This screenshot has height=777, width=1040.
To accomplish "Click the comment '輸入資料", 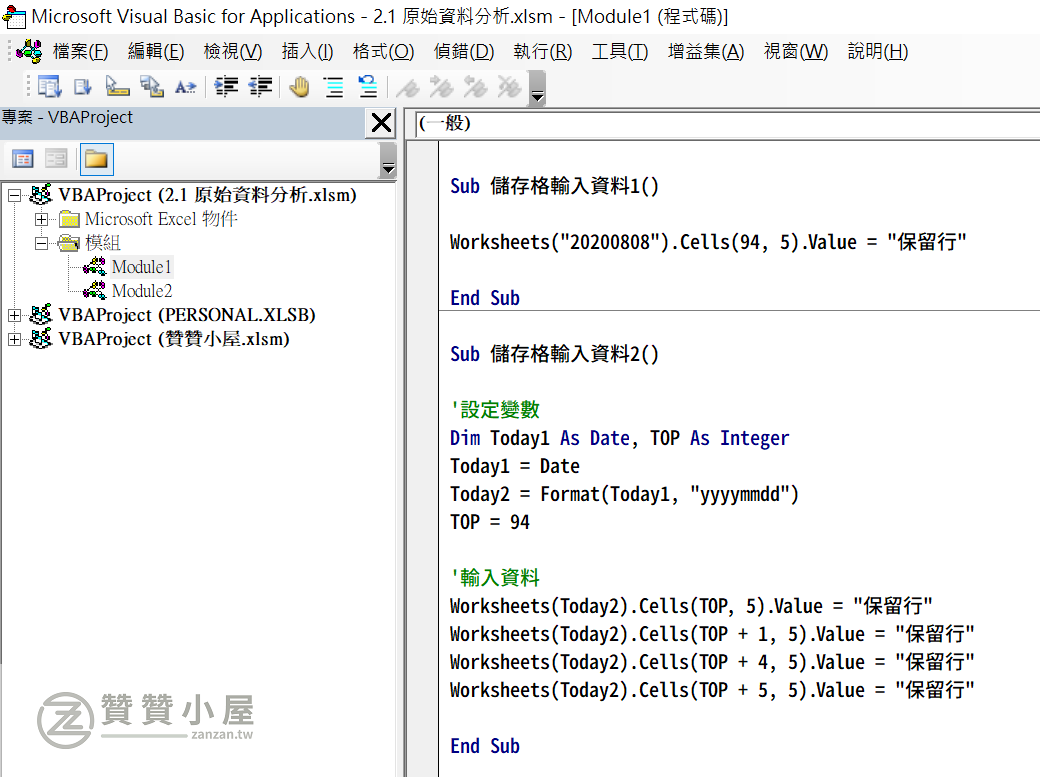I will click(495, 577).
